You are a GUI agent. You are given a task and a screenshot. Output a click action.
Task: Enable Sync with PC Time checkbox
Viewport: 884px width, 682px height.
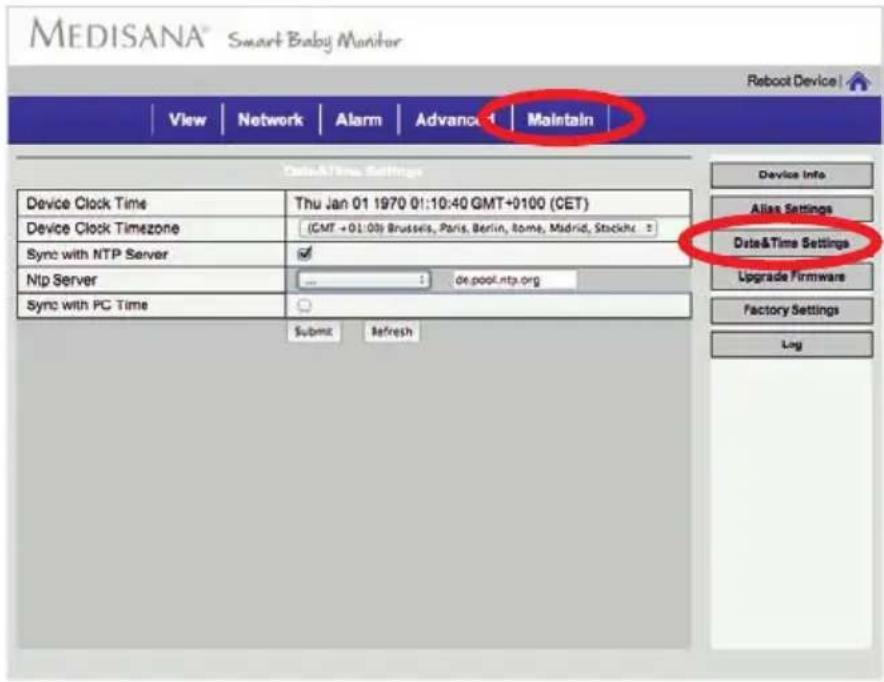[x=304, y=305]
